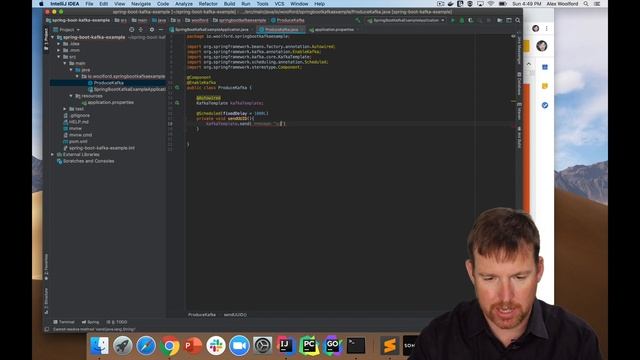Screen dimensions: 640x360
Task: Open the Refactor menu
Action: (x=208, y=4)
